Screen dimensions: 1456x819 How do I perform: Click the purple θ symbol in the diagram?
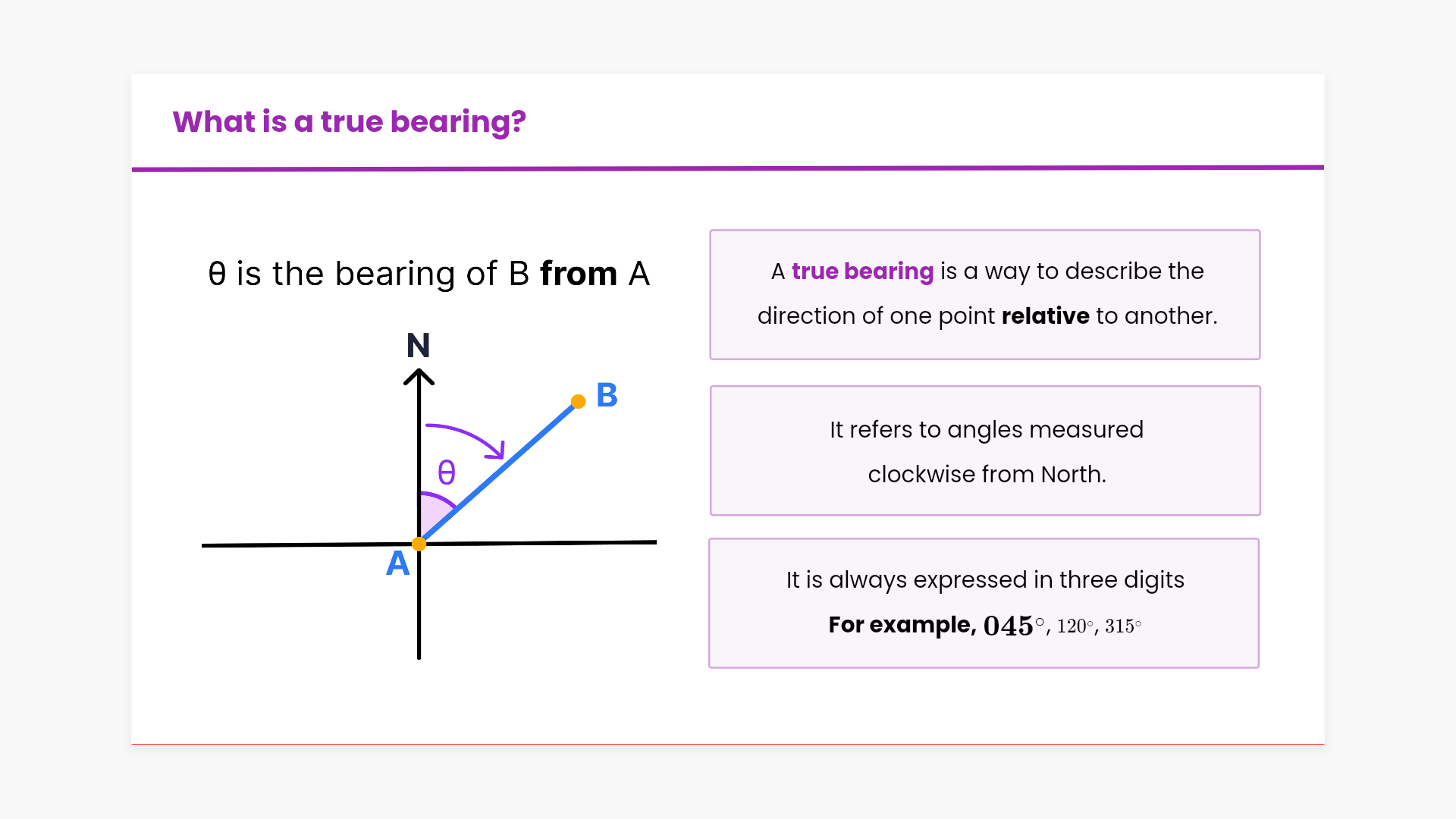(x=447, y=472)
